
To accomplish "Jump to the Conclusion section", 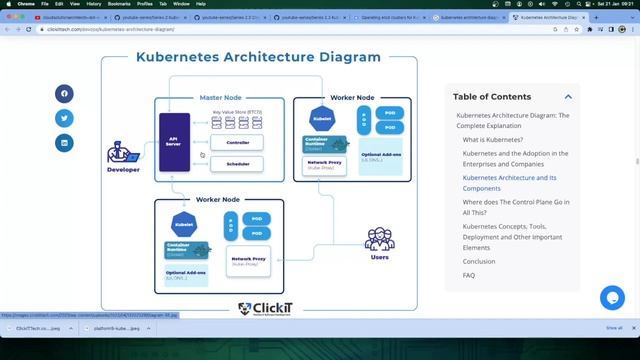I will [479, 261].
